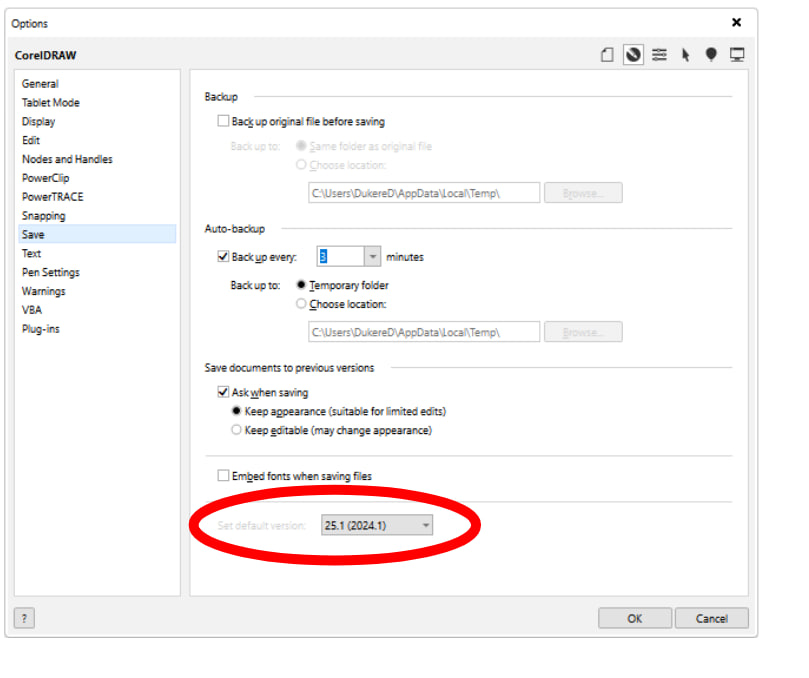Open Nodes and Handles category
Image resolution: width=809 pixels, height=678 pixels.
[67, 159]
